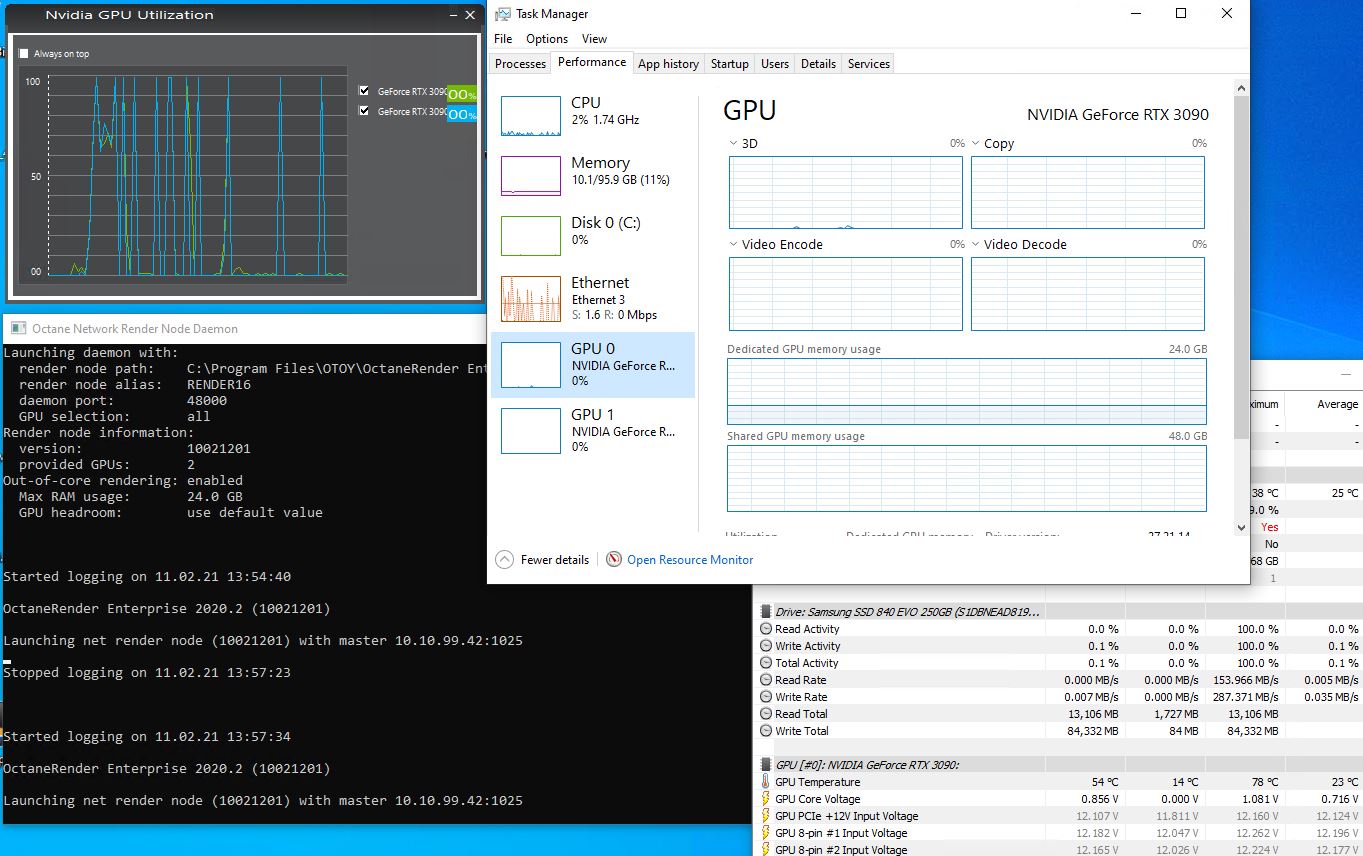Select Memory in the performance sidebar

[592, 176]
